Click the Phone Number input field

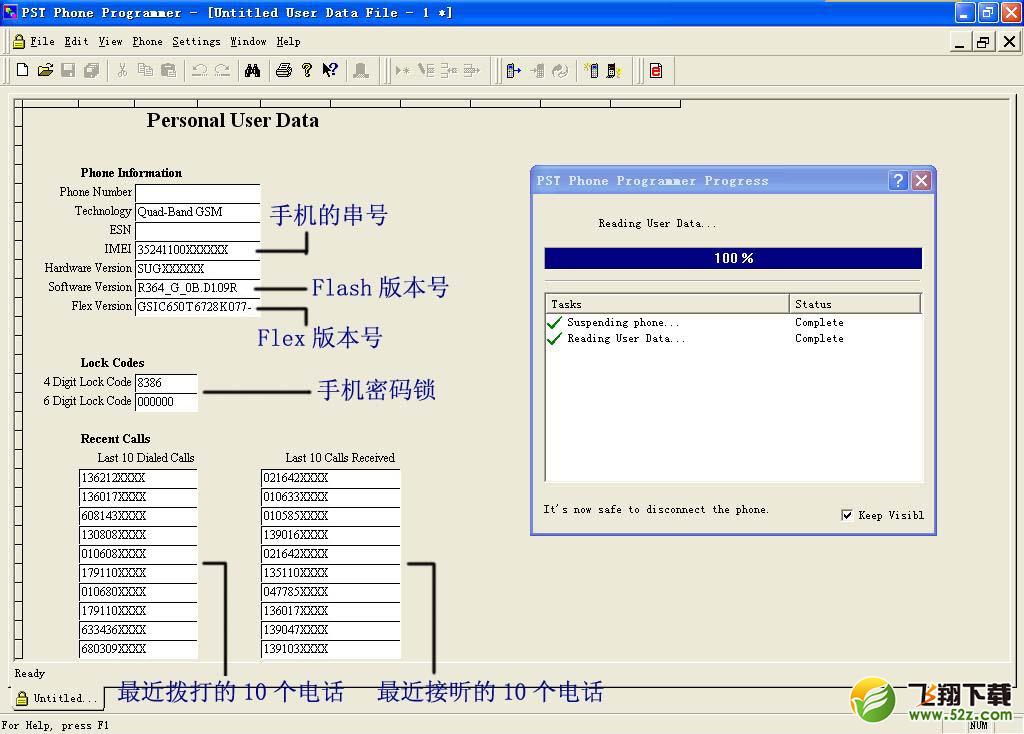point(197,193)
